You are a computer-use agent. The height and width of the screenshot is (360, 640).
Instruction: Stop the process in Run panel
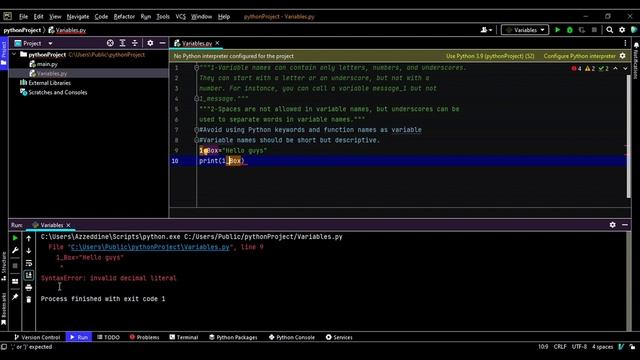point(15,266)
